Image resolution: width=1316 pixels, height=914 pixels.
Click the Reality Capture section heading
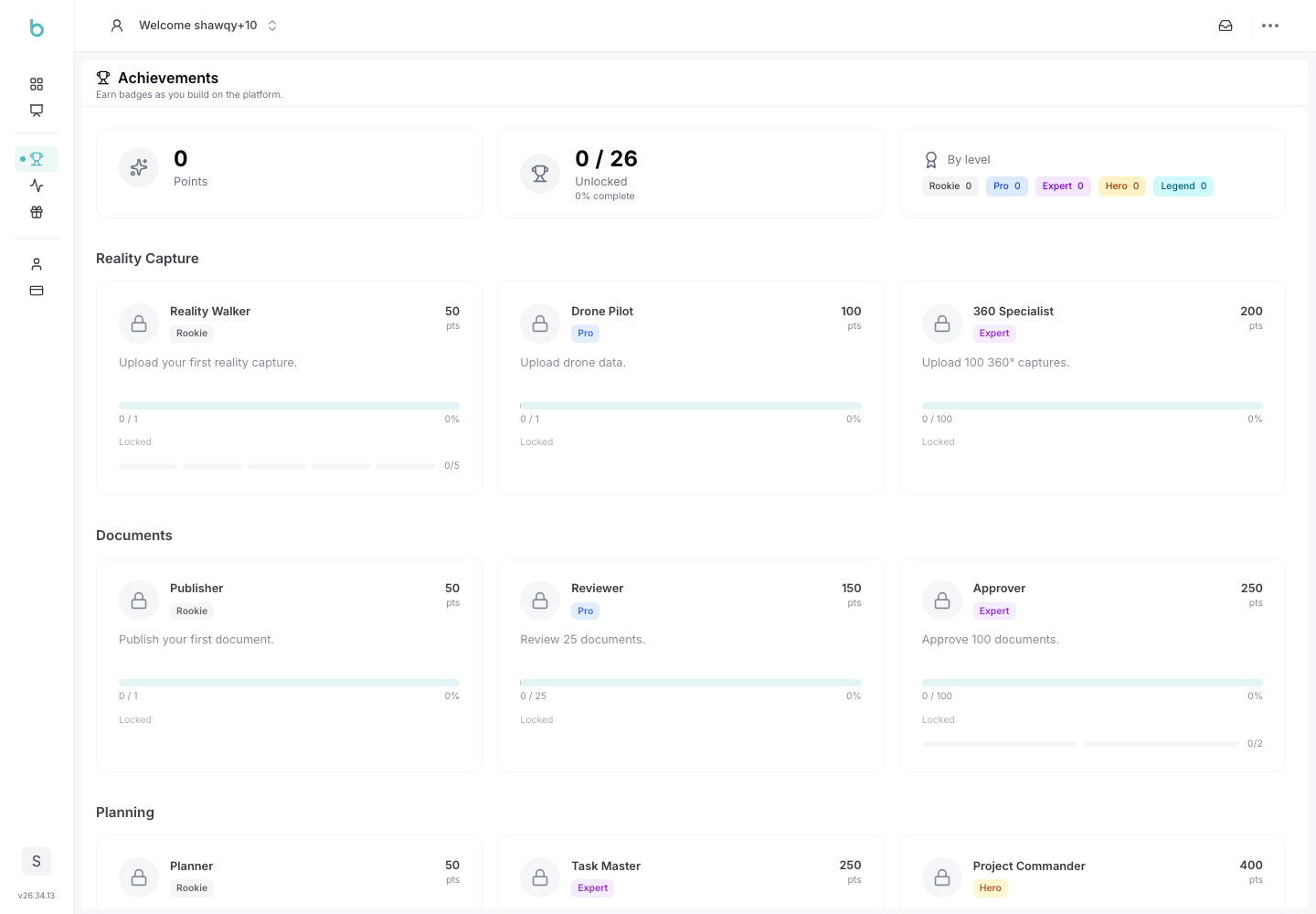(x=147, y=259)
